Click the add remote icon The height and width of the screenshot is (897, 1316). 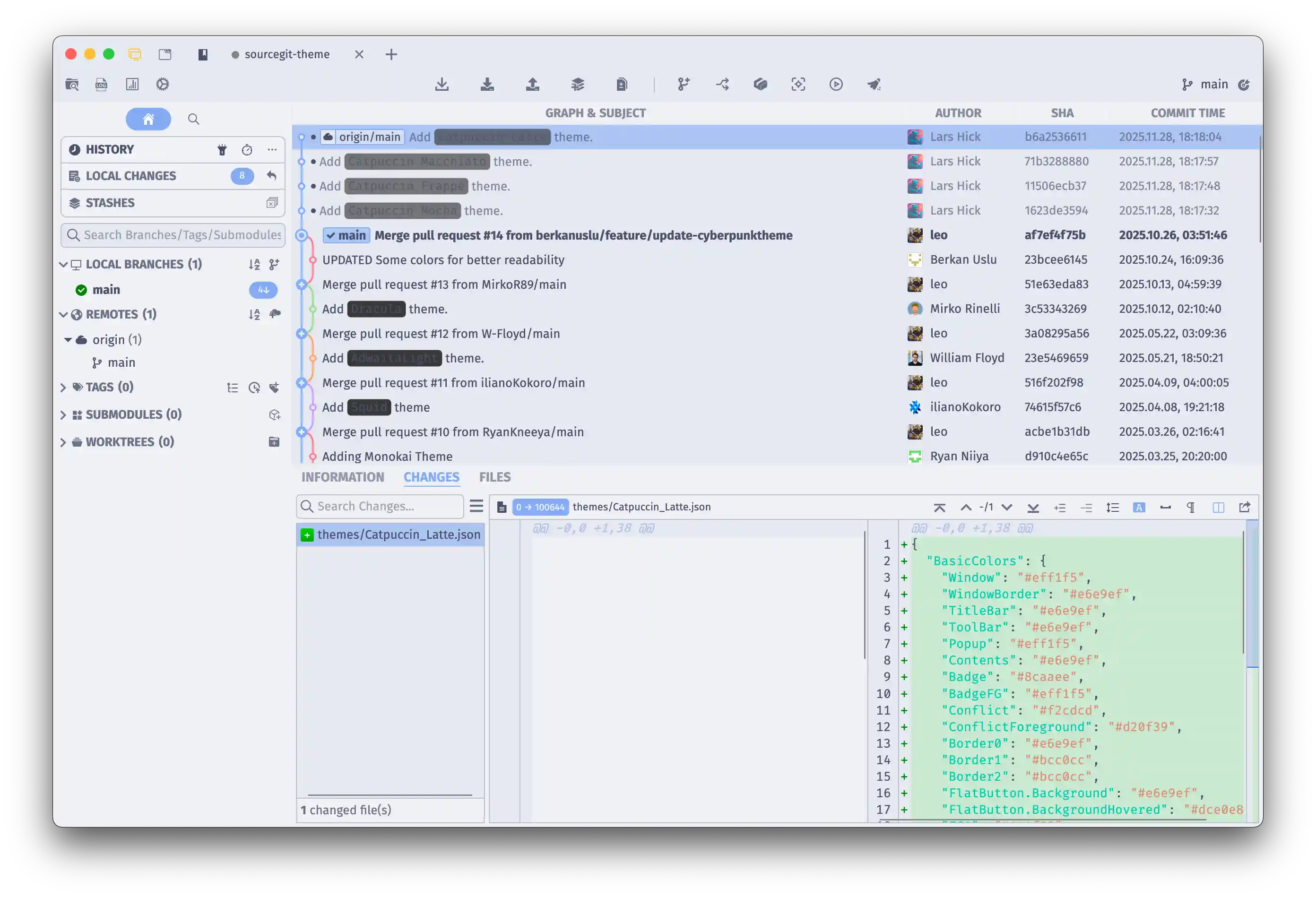point(275,314)
